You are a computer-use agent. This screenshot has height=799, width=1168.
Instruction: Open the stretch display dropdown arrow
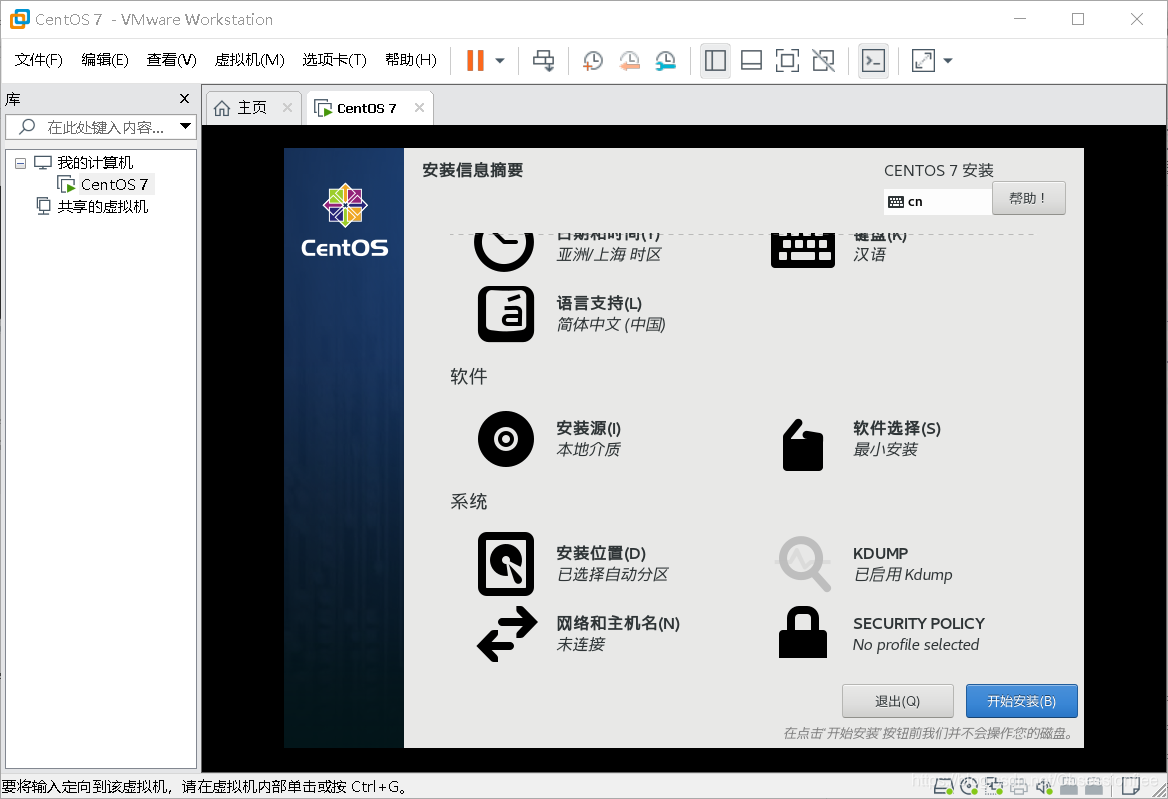pos(948,61)
